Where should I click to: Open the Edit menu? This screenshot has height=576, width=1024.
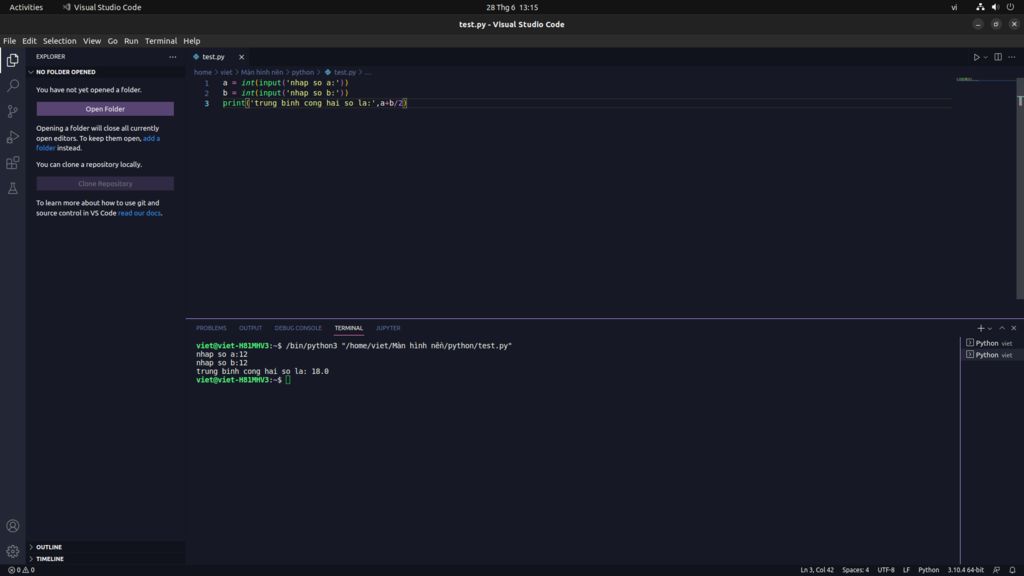(29, 40)
